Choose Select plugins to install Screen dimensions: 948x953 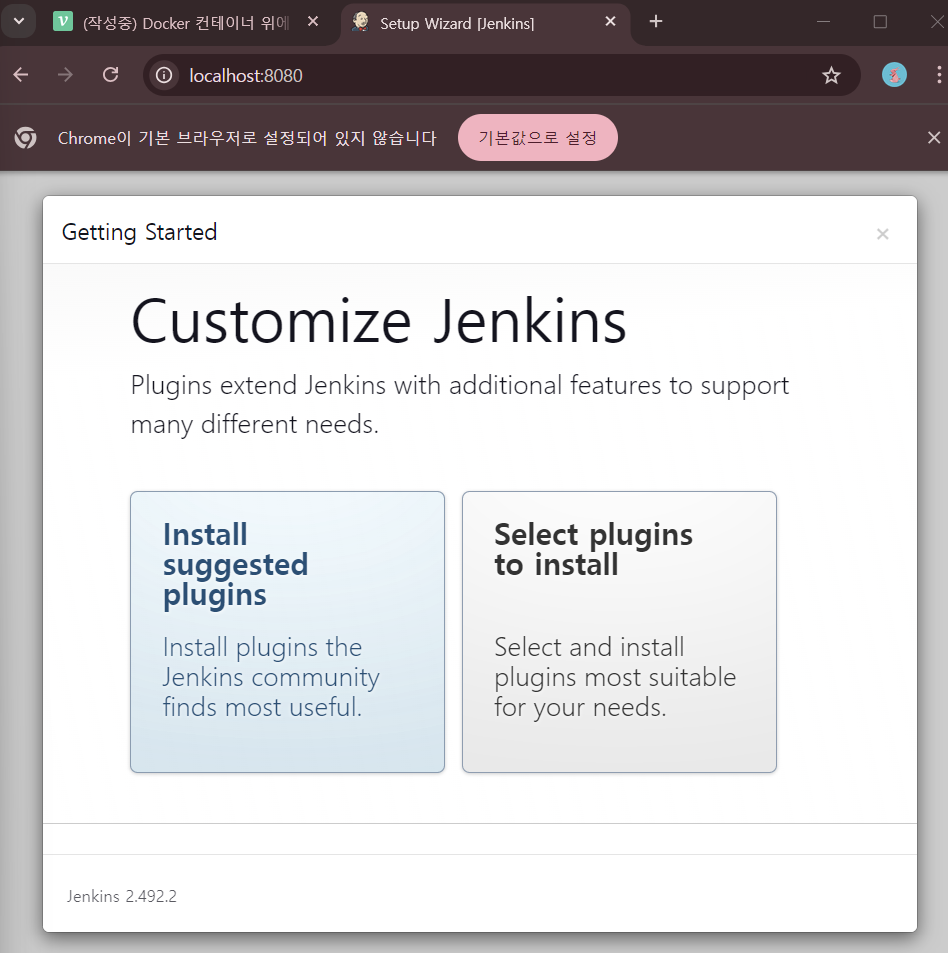pyautogui.click(x=619, y=632)
